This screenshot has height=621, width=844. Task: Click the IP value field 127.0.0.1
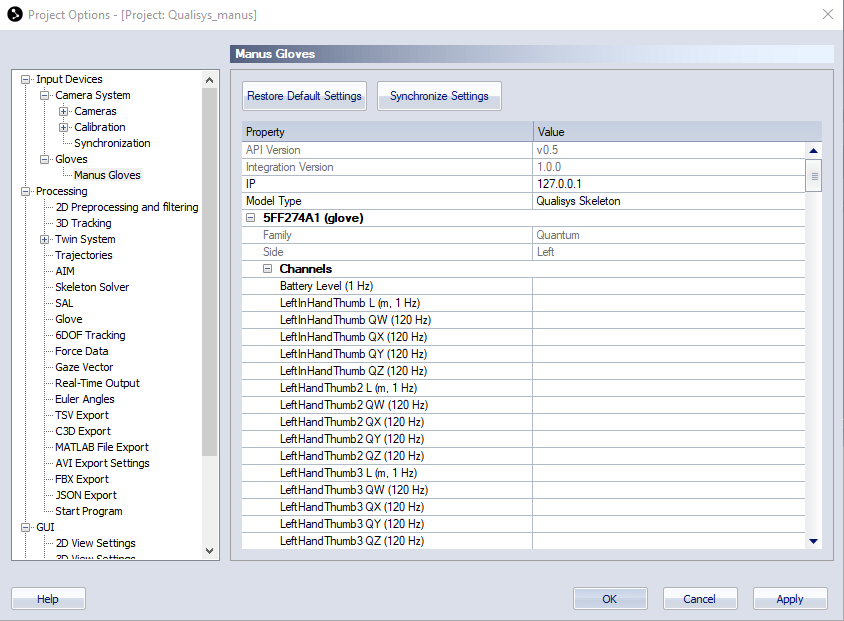coord(668,184)
